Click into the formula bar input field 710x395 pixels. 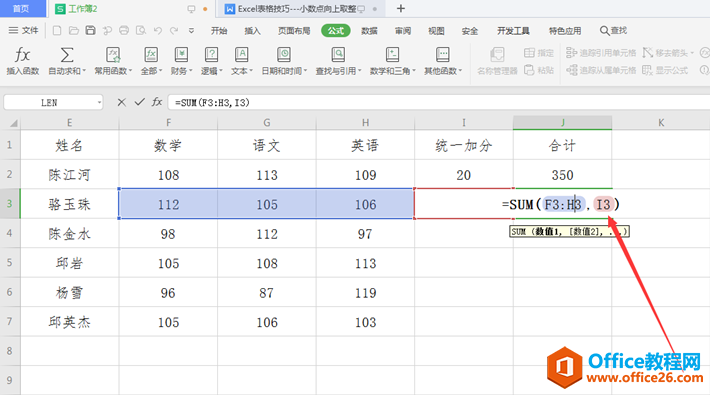[x=438, y=102]
